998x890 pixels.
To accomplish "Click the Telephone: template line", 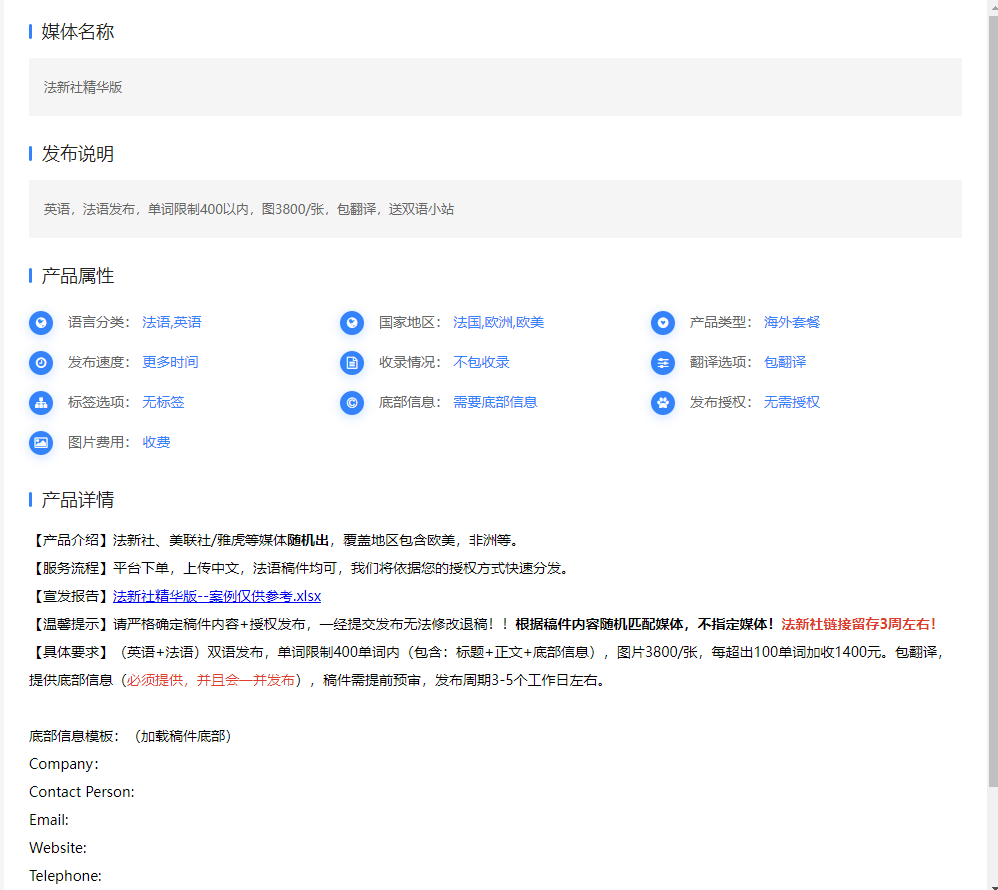I will tap(65, 876).
